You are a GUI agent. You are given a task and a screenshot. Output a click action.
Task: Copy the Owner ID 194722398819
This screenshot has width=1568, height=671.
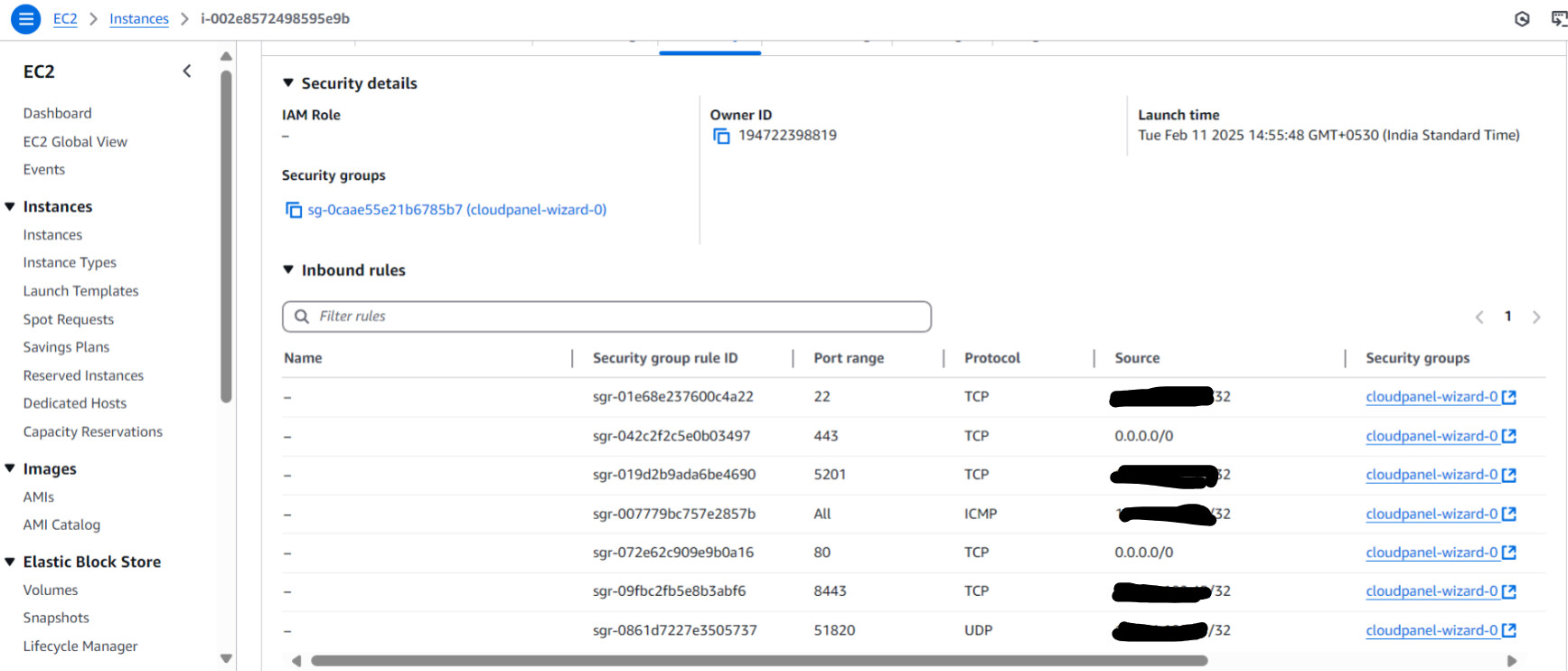pos(721,136)
